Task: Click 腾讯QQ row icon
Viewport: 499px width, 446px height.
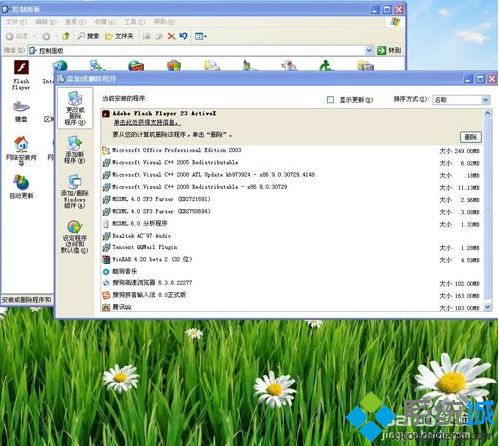Action: point(106,307)
